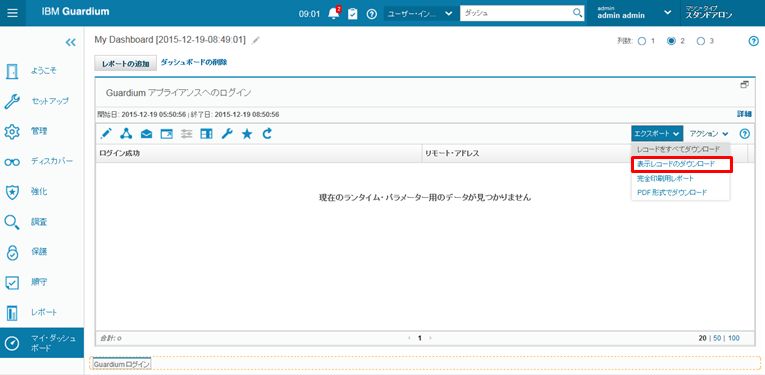
Task: Click the wrench customize toolbar icon
Action: click(227, 134)
